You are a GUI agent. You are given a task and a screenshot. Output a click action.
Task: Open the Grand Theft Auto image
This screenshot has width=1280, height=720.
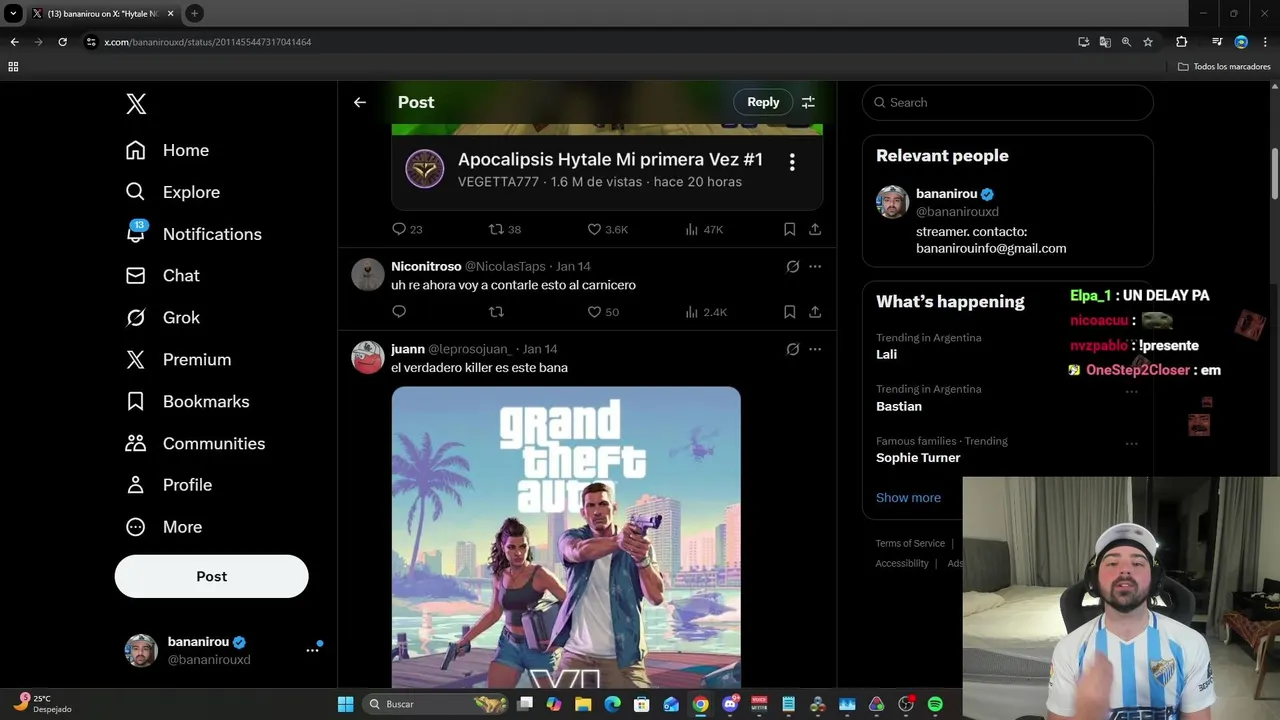566,538
